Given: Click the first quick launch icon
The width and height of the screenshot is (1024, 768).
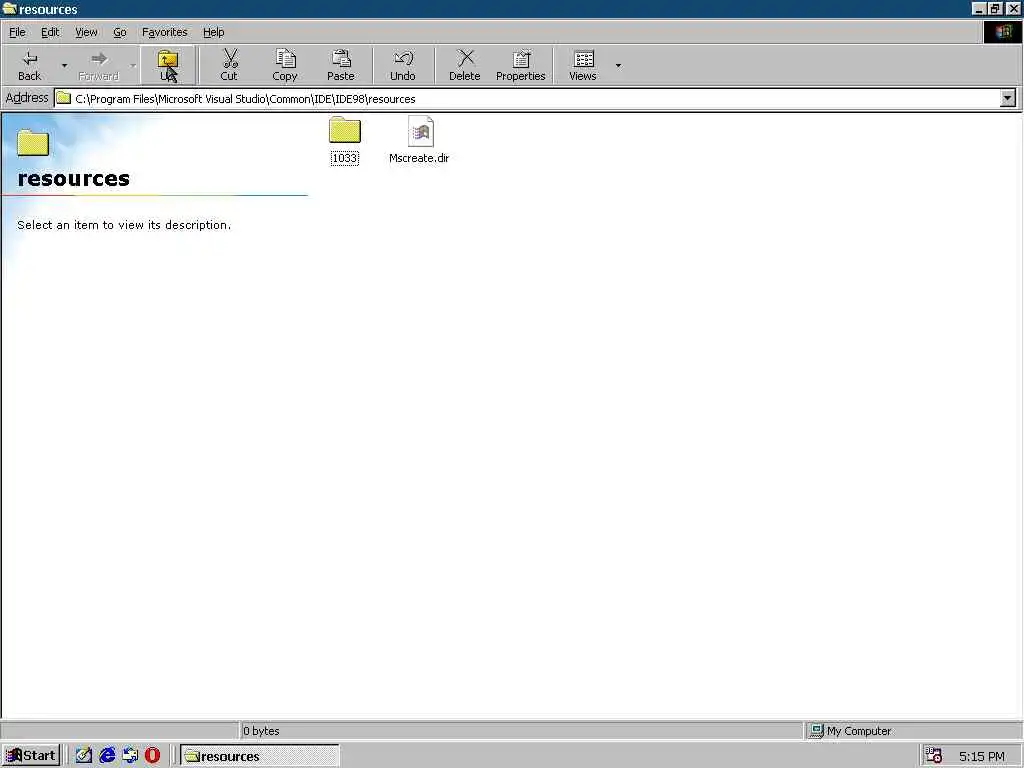Looking at the screenshot, I should (x=84, y=756).
